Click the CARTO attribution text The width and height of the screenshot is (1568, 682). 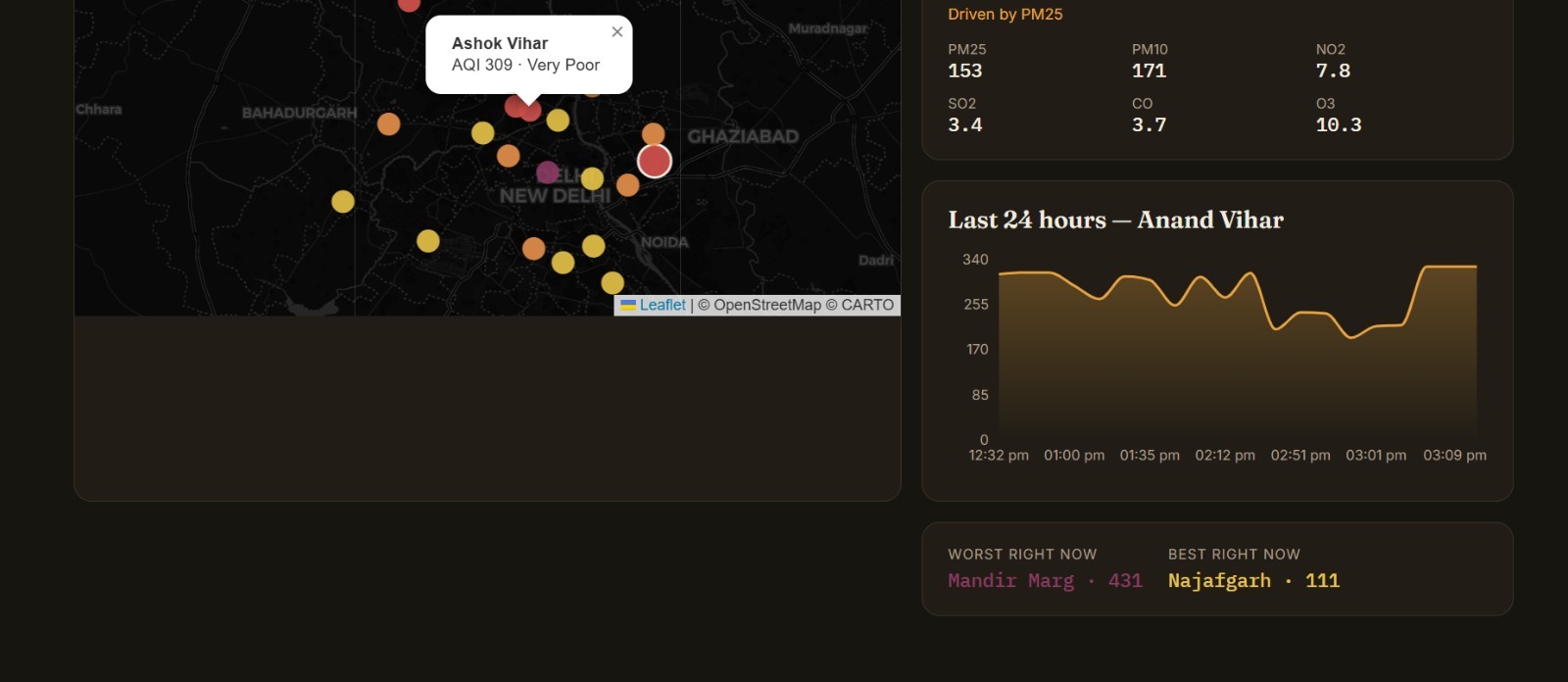[867, 305]
